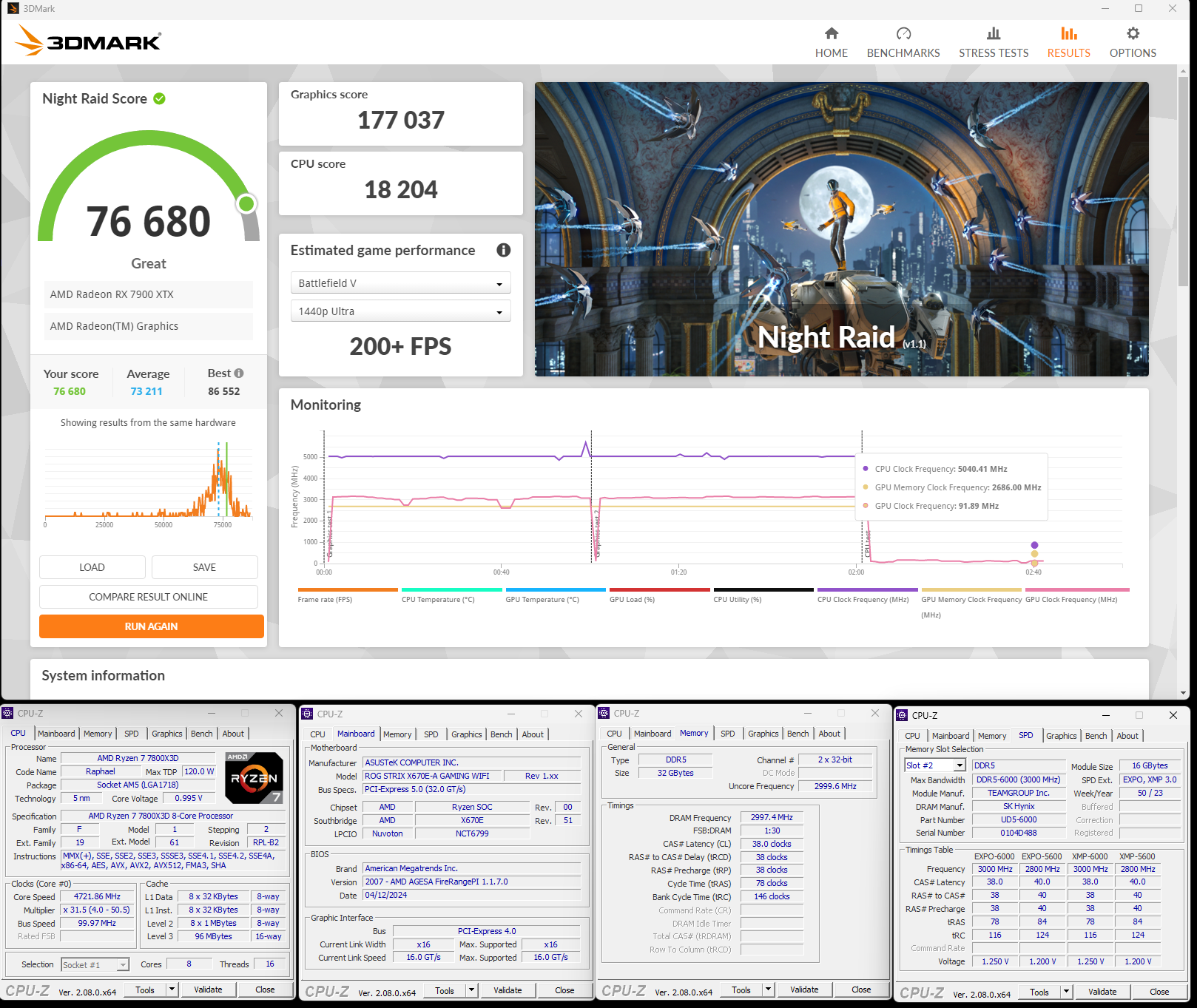
Task: Click the SAVE button
Action: coord(204,567)
